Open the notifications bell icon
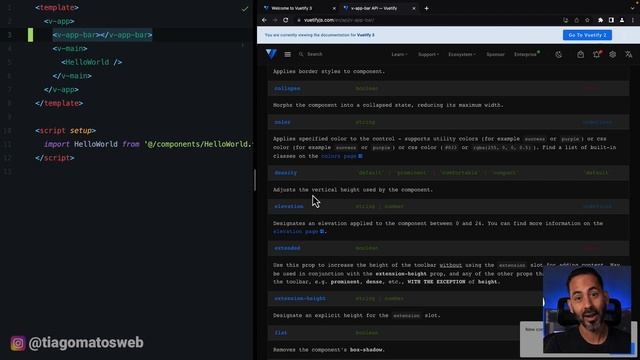The width and height of the screenshot is (640, 360). (x=597, y=54)
